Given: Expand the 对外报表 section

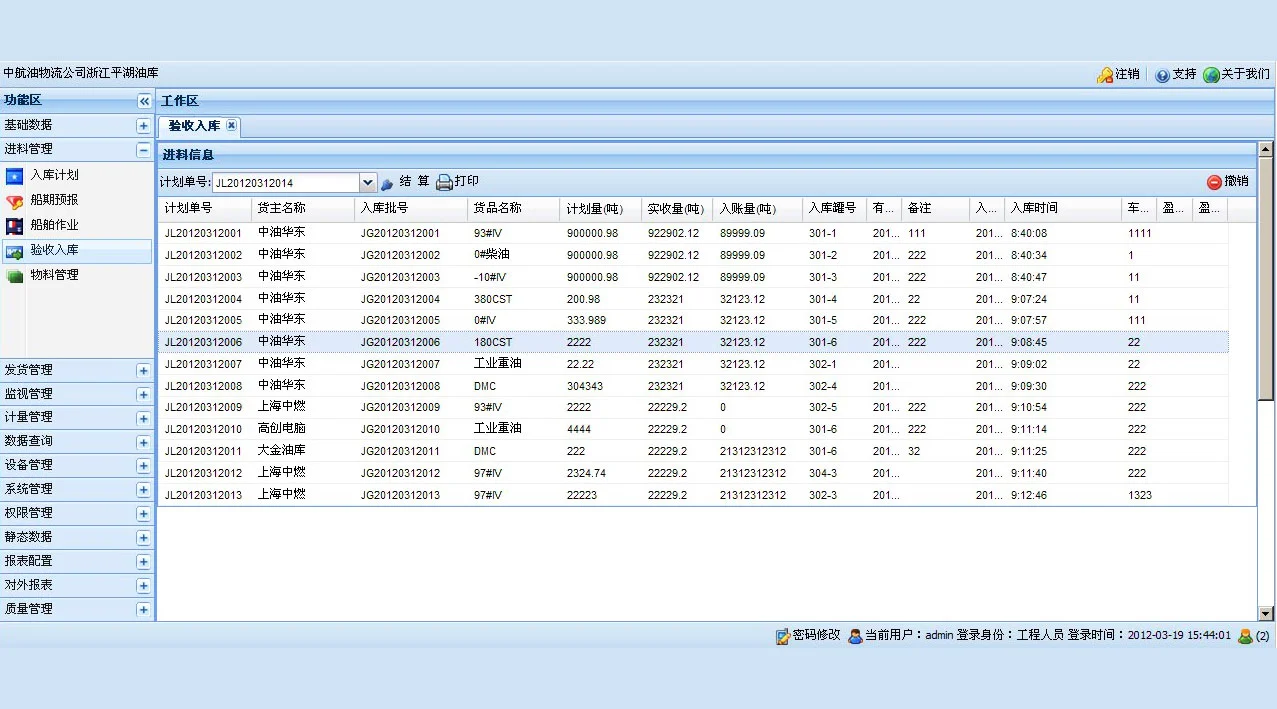Looking at the screenshot, I should click(x=143, y=586).
